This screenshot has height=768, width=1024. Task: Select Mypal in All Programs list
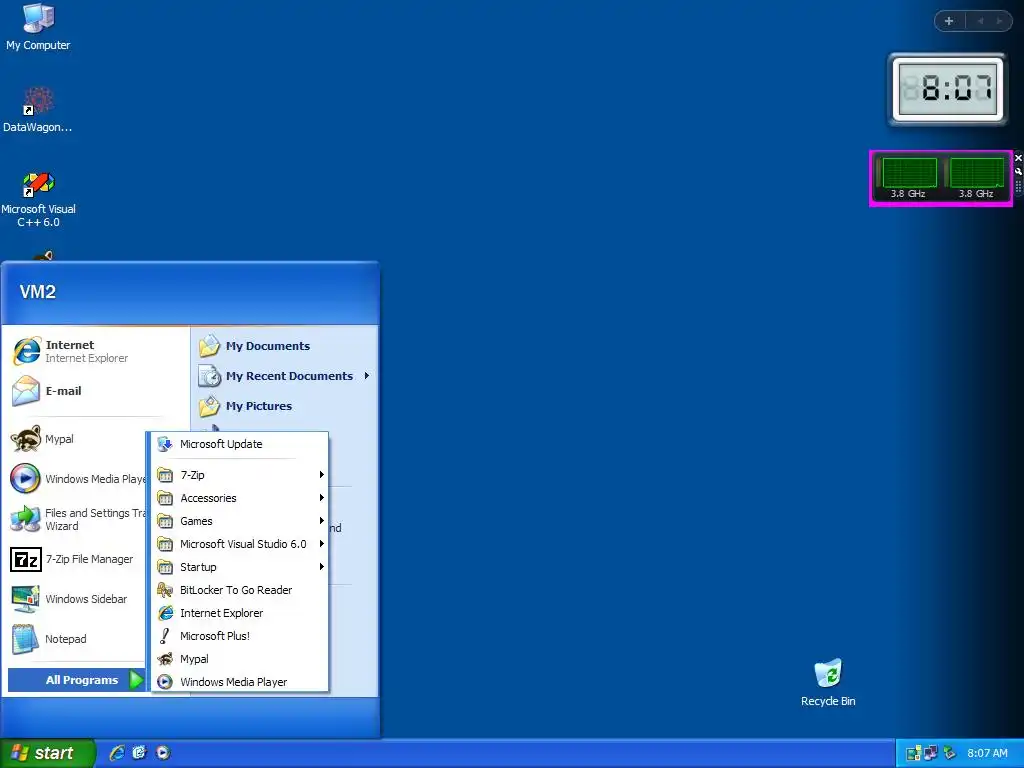(240, 659)
